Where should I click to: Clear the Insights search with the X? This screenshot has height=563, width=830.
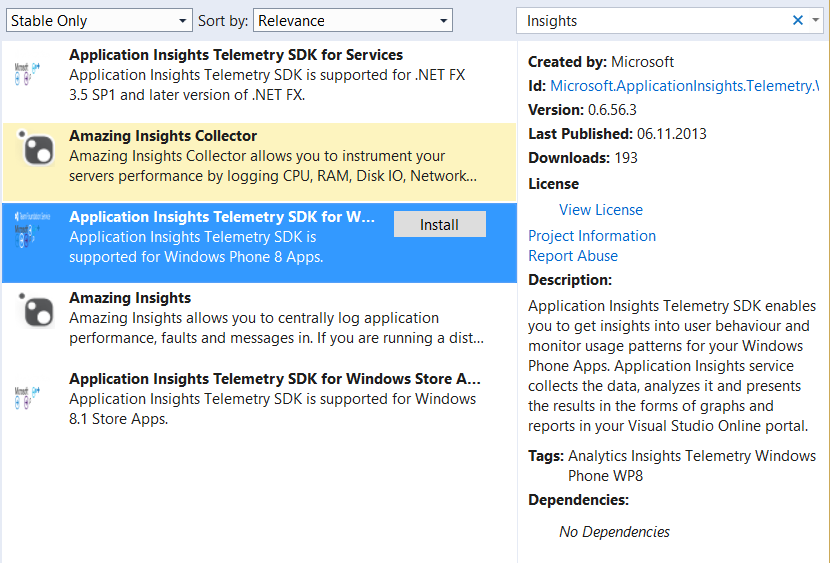point(798,20)
